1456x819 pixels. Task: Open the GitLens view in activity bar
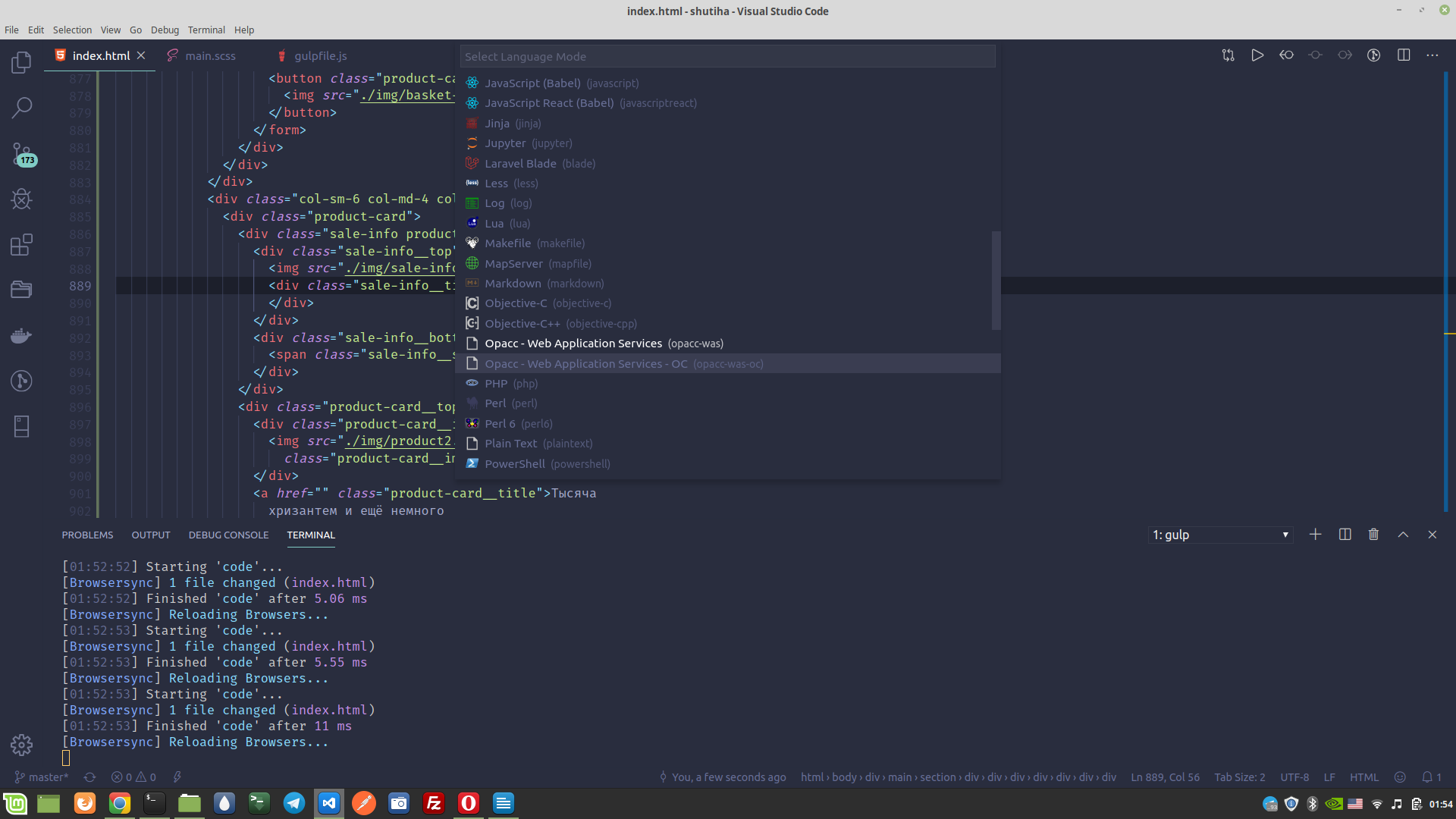pyautogui.click(x=21, y=381)
